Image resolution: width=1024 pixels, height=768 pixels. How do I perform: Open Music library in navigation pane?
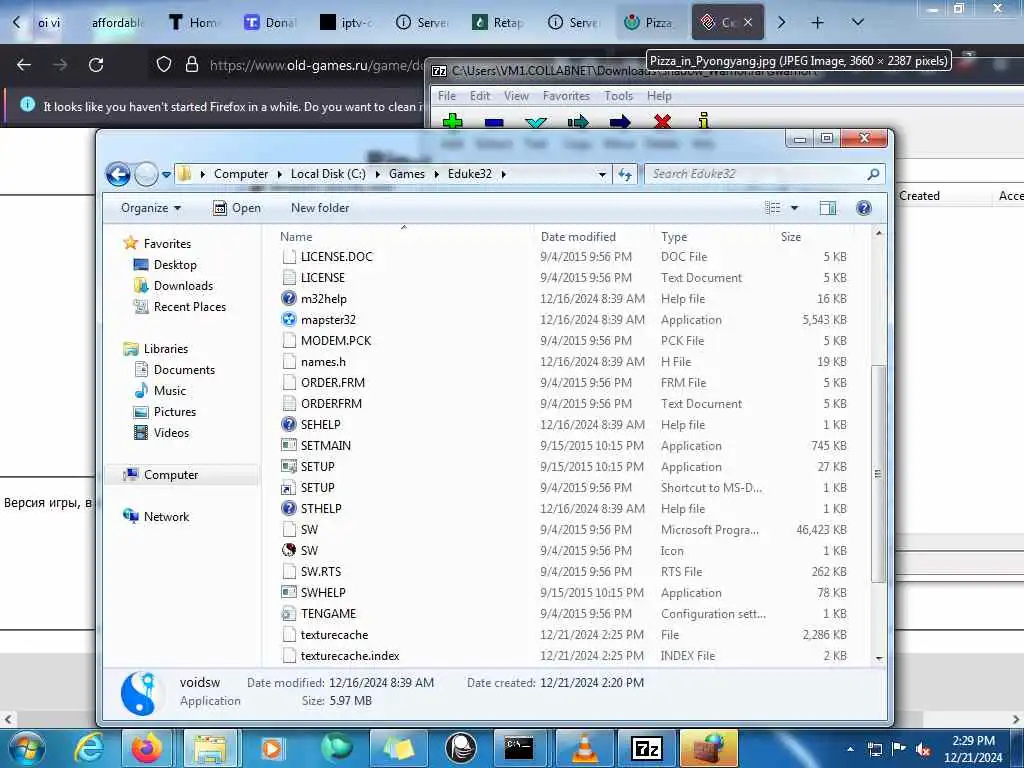pos(170,391)
